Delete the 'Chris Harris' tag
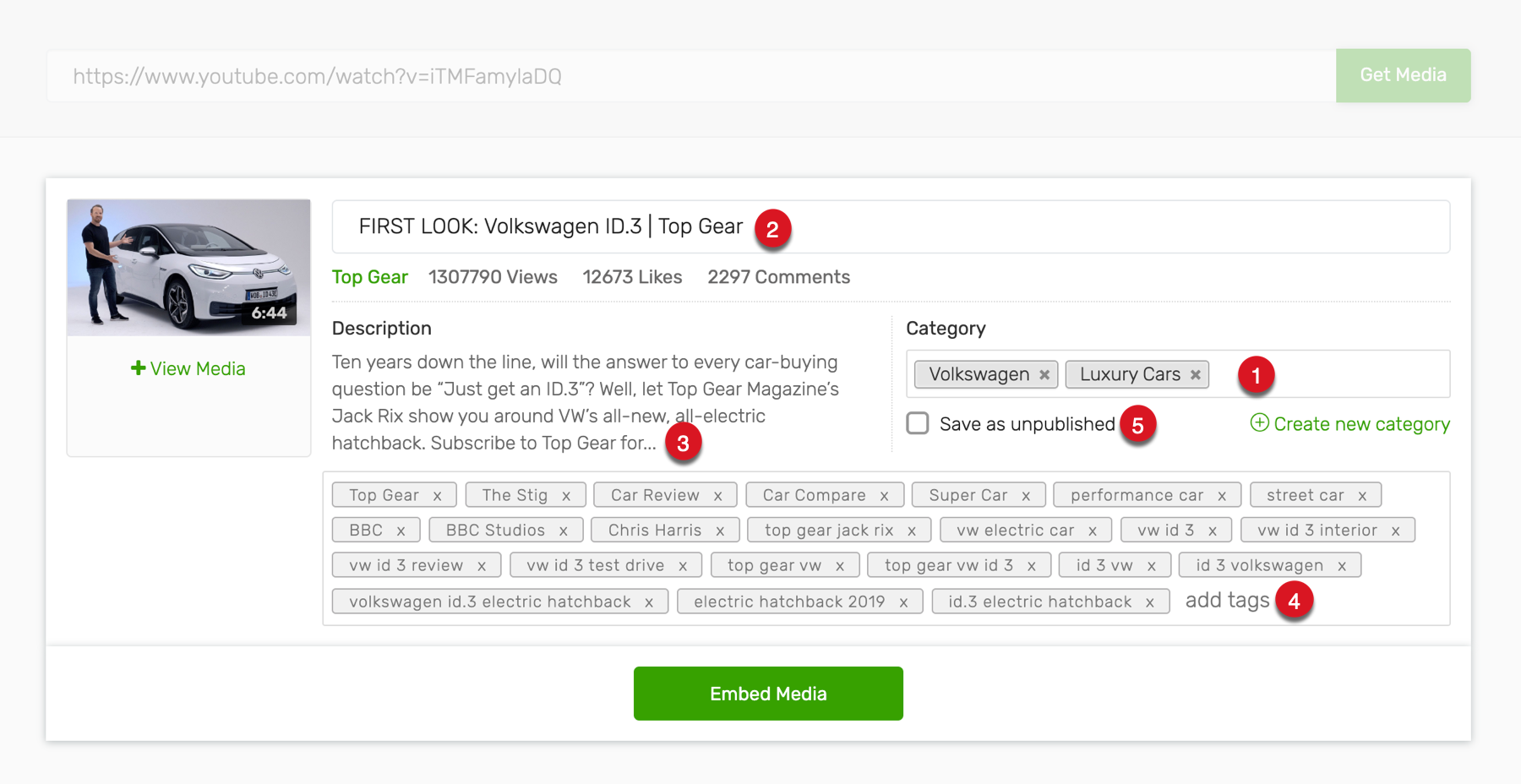This screenshot has height=784, width=1521. tap(720, 531)
